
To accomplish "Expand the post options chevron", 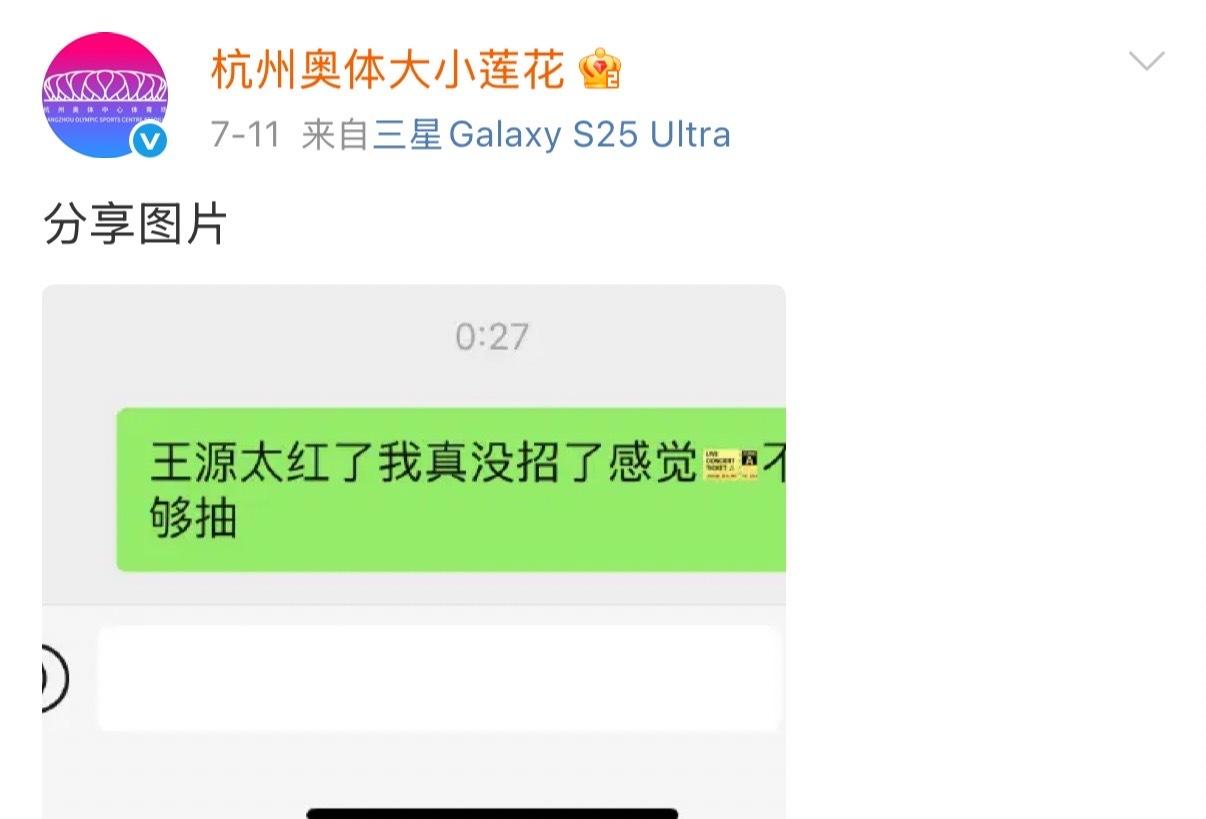I will coord(1146,62).
